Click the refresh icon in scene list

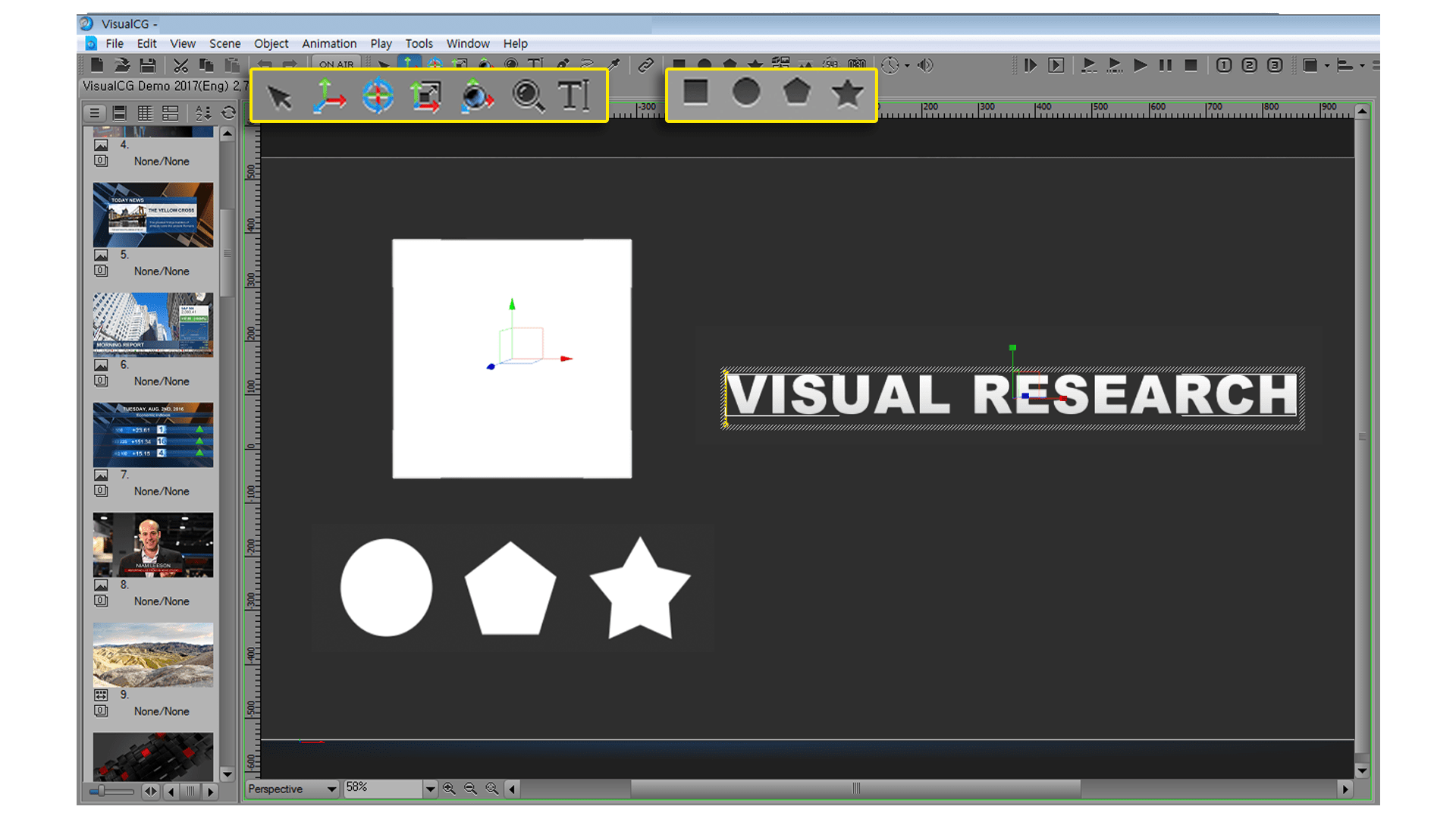228,113
